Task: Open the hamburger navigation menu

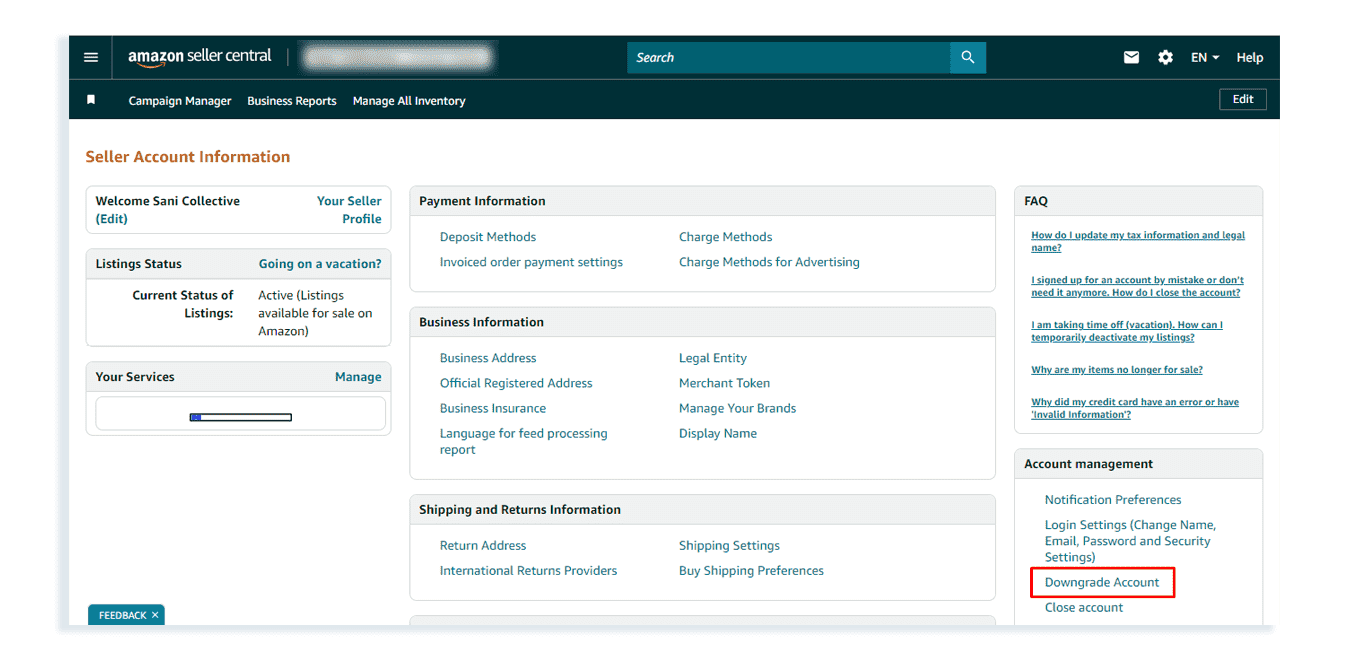Action: point(91,57)
